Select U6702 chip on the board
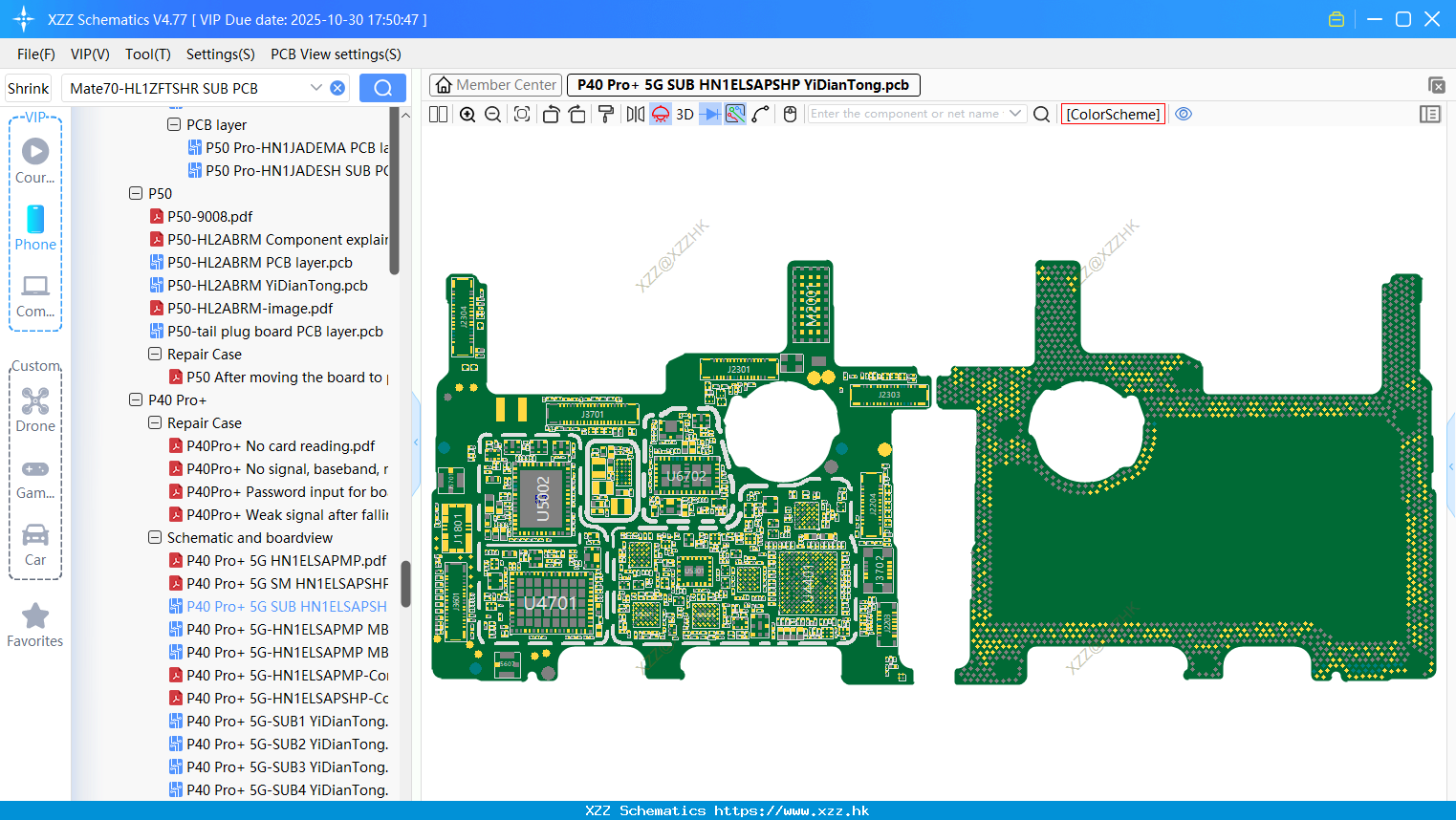Image resolution: width=1456 pixels, height=820 pixels. pyautogui.click(x=685, y=475)
